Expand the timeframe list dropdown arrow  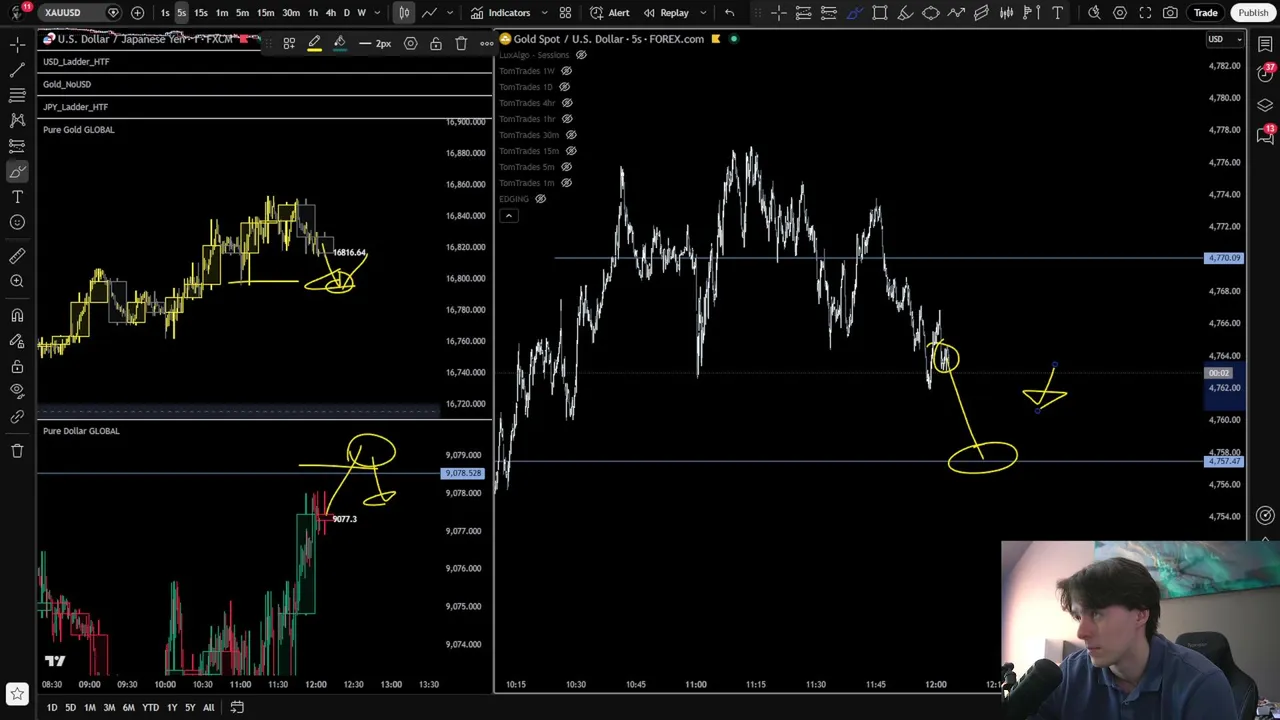[x=377, y=12]
